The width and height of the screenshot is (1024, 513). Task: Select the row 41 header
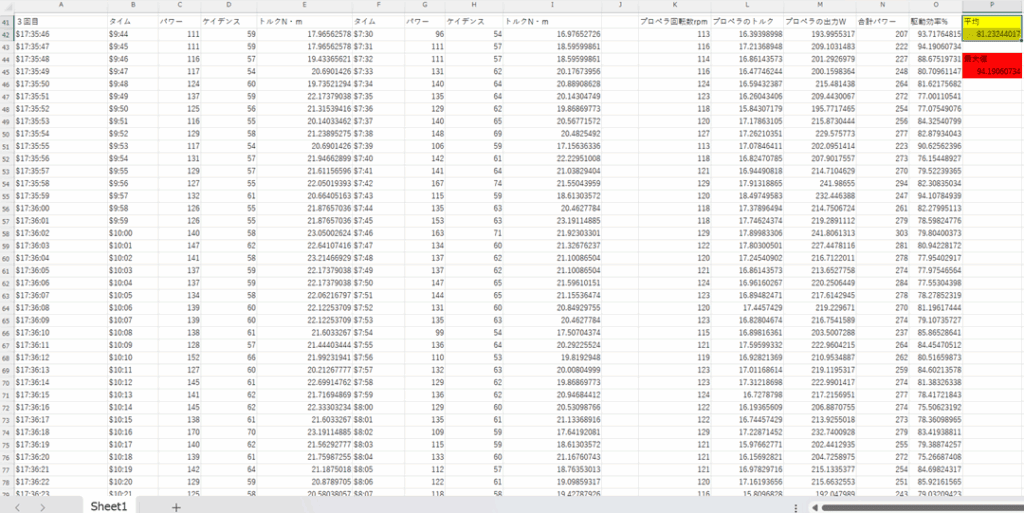click(6, 20)
